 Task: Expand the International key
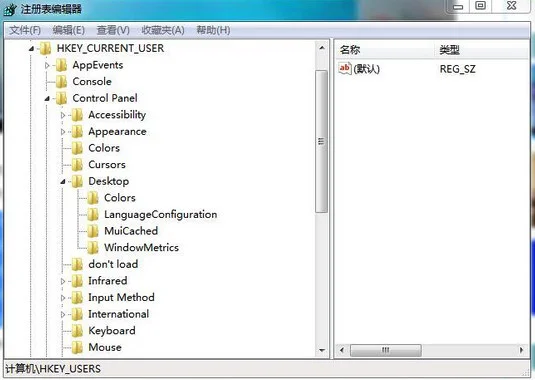[63, 314]
